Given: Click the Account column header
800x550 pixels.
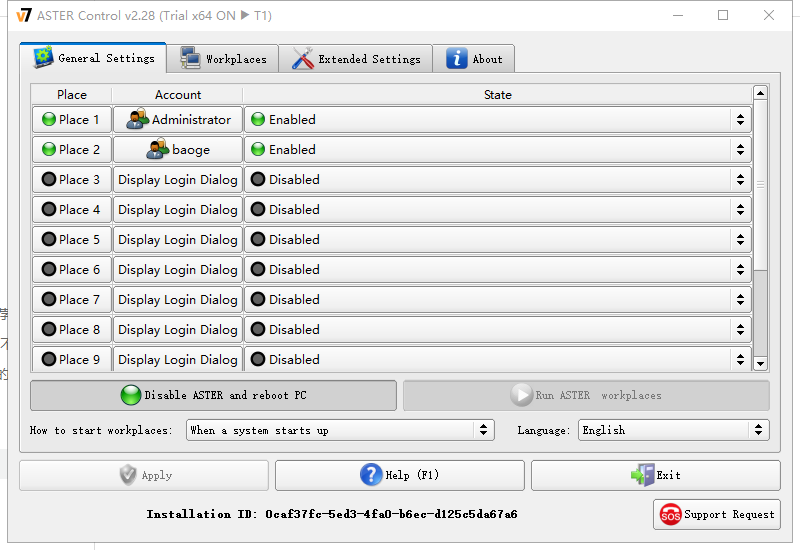Looking at the screenshot, I should tap(178, 94).
